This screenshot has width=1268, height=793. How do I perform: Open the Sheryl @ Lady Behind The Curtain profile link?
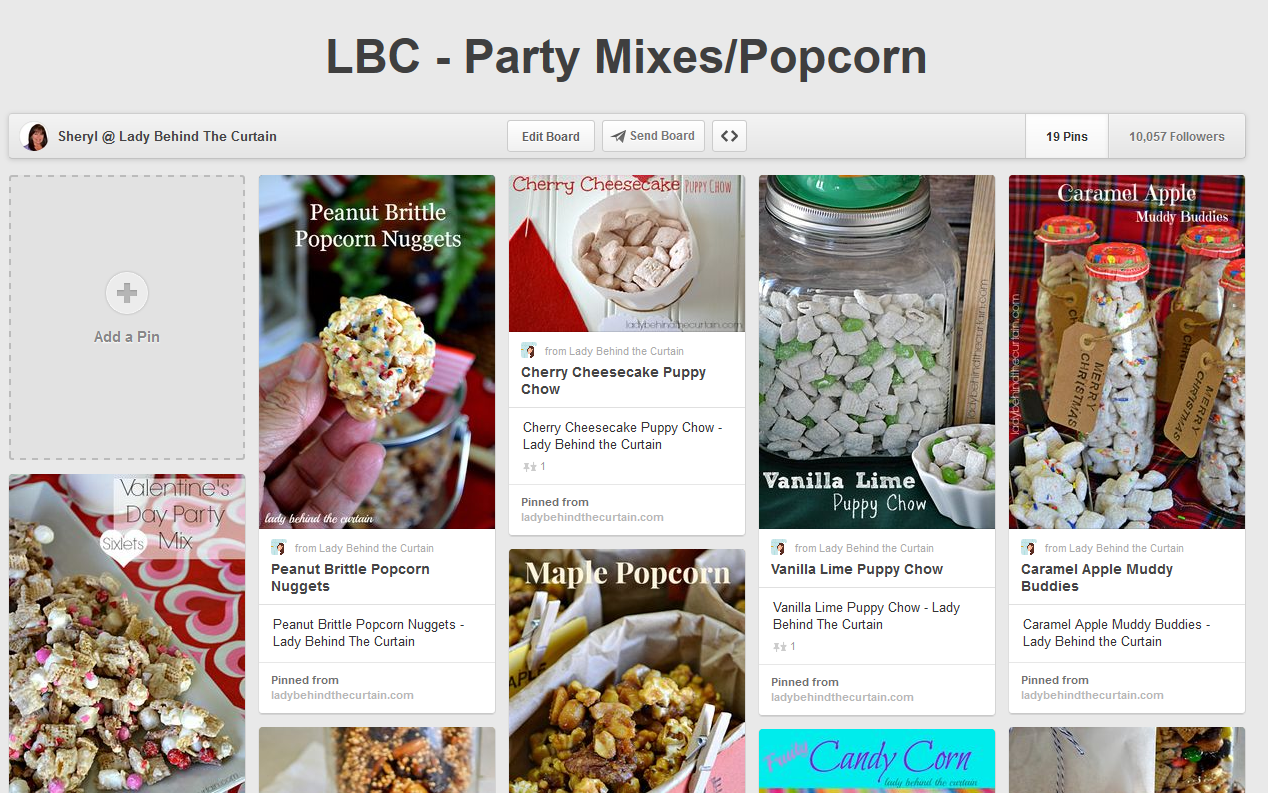point(167,136)
